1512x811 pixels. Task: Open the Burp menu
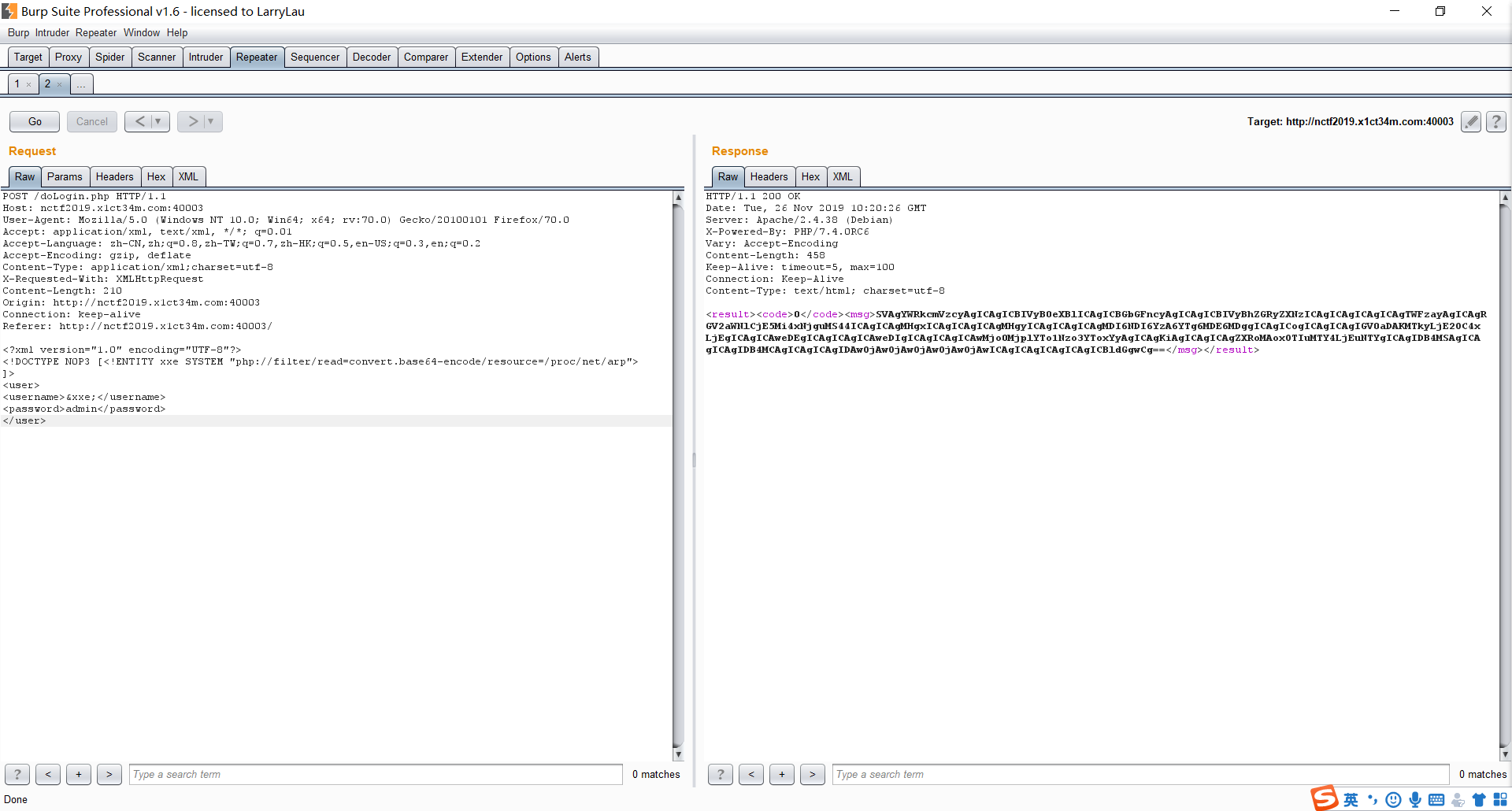coord(18,33)
